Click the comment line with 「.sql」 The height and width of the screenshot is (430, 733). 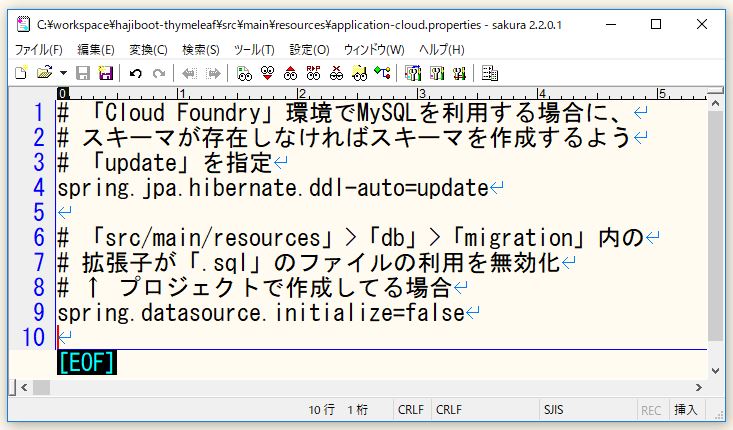(309, 263)
